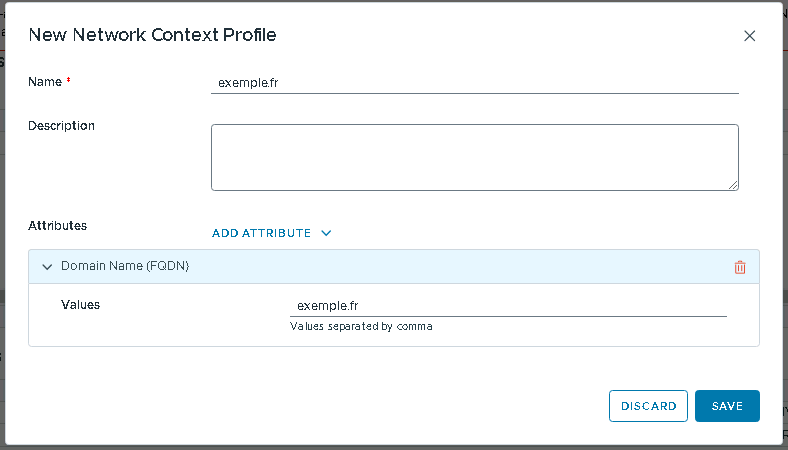Screen dimensions: 788x450
Task: Focus the Name input field
Action: pyautogui.click(x=474, y=82)
